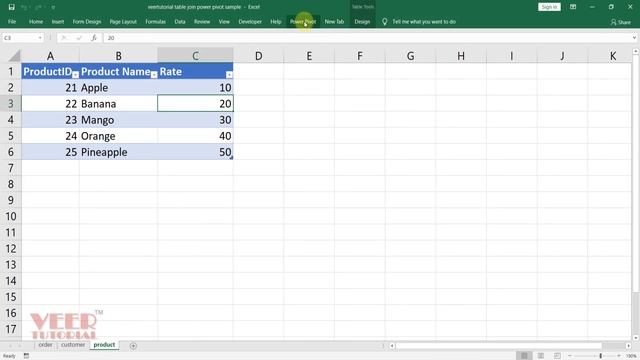The image size is (640, 360).
Task: Click the Ribbon Display Options icon
Action: 573,7
